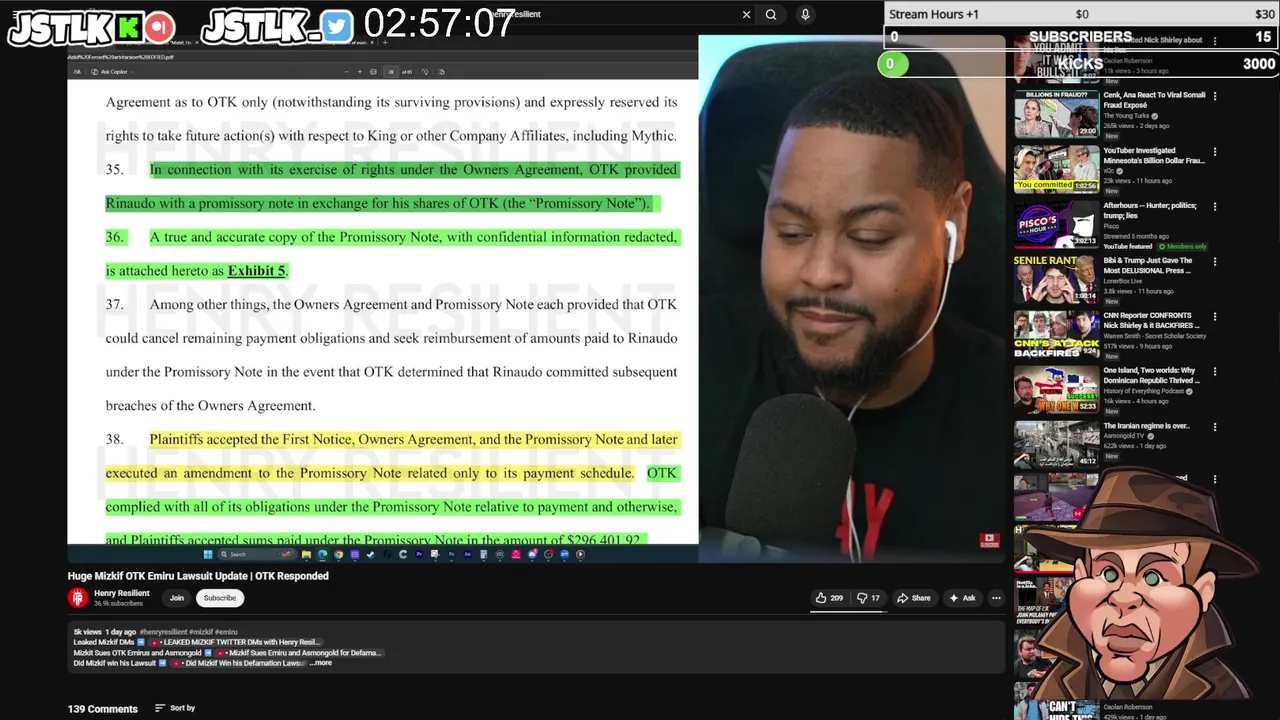
Task: Open options menu for Cenk, Ana video
Action: (1215, 96)
